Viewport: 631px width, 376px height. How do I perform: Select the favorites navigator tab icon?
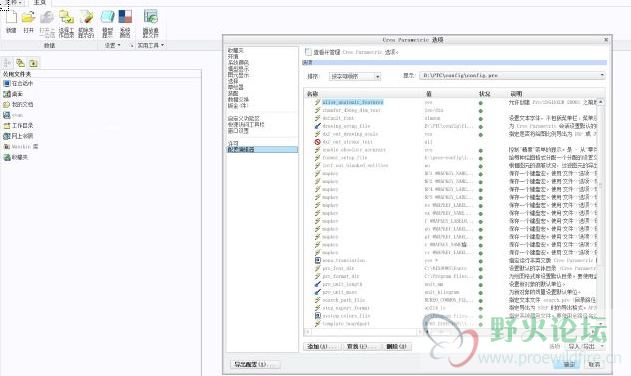pos(33,63)
